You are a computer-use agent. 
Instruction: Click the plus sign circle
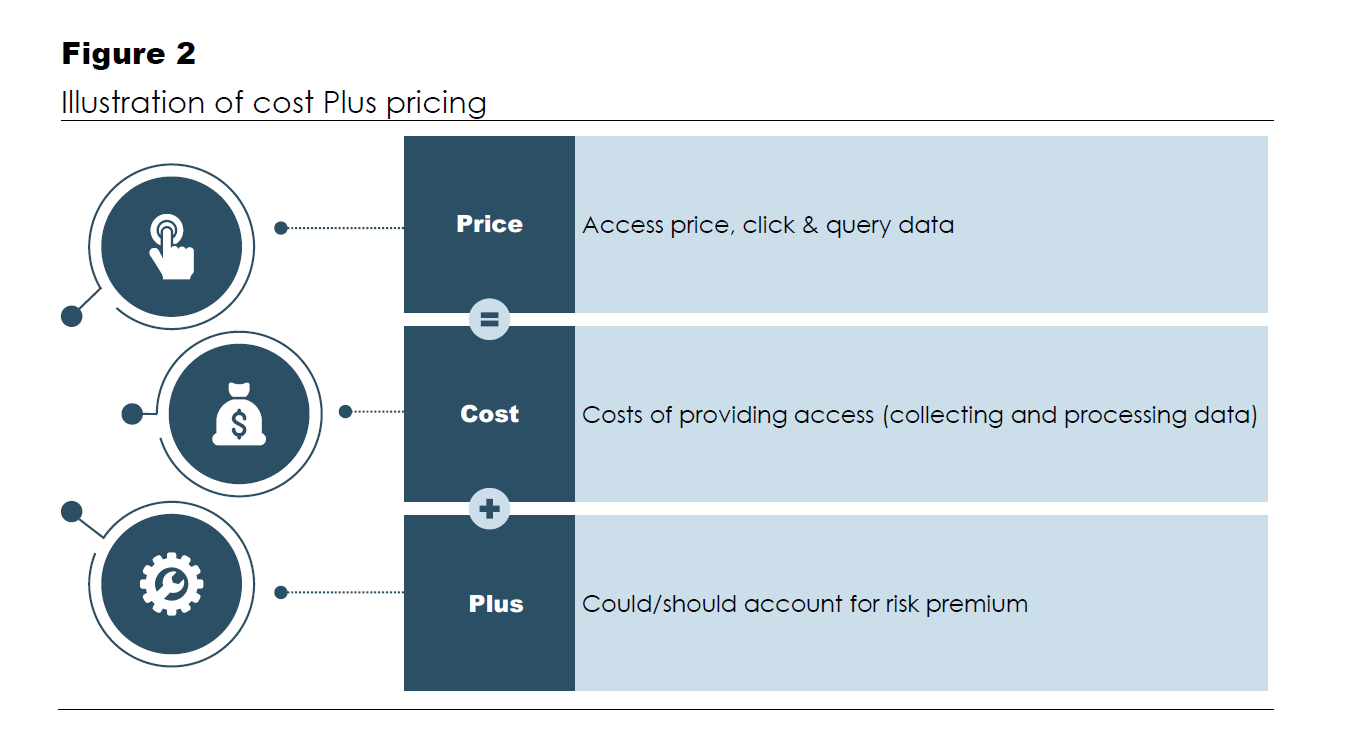click(x=489, y=509)
